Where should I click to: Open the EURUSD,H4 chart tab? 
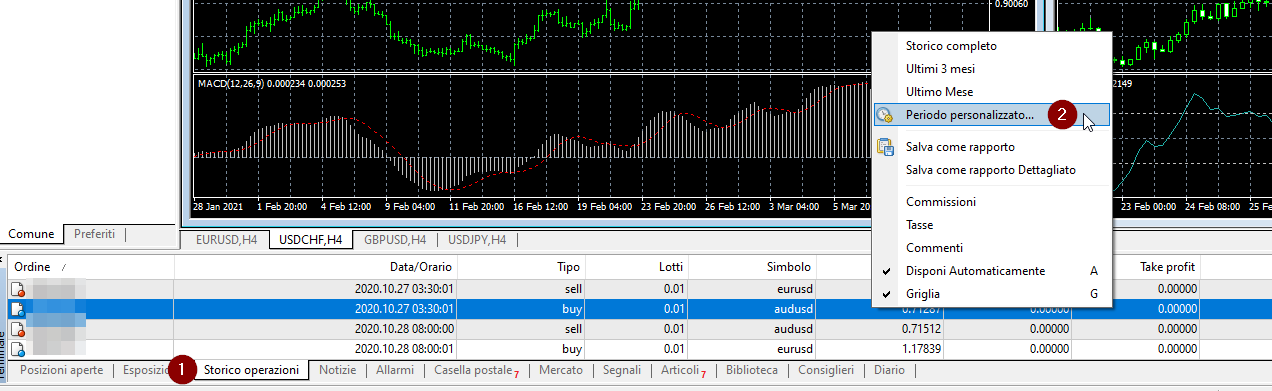pos(227,240)
